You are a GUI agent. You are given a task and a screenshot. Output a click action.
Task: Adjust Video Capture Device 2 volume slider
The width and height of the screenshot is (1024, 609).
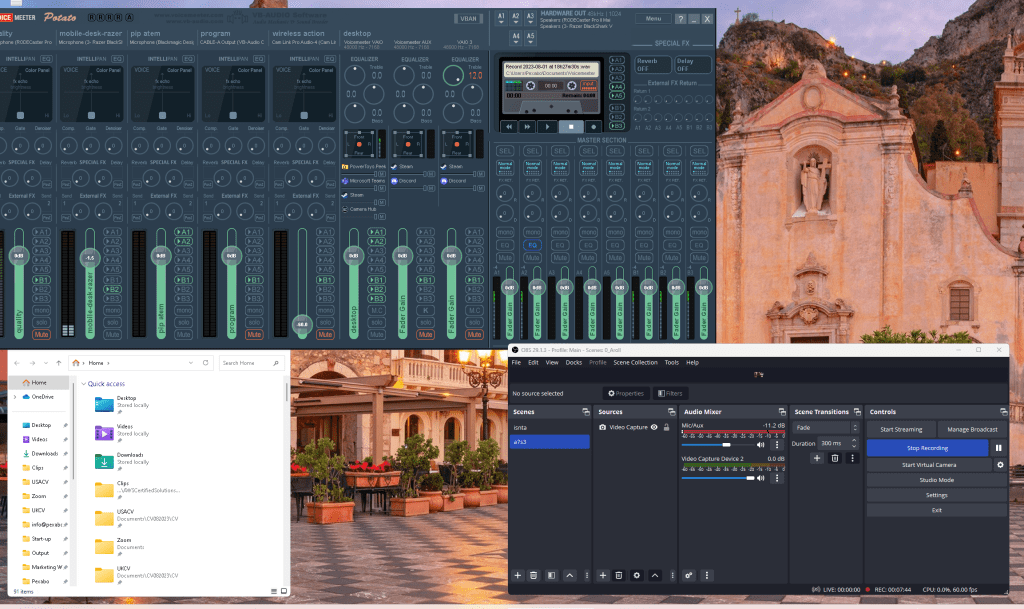point(718,478)
